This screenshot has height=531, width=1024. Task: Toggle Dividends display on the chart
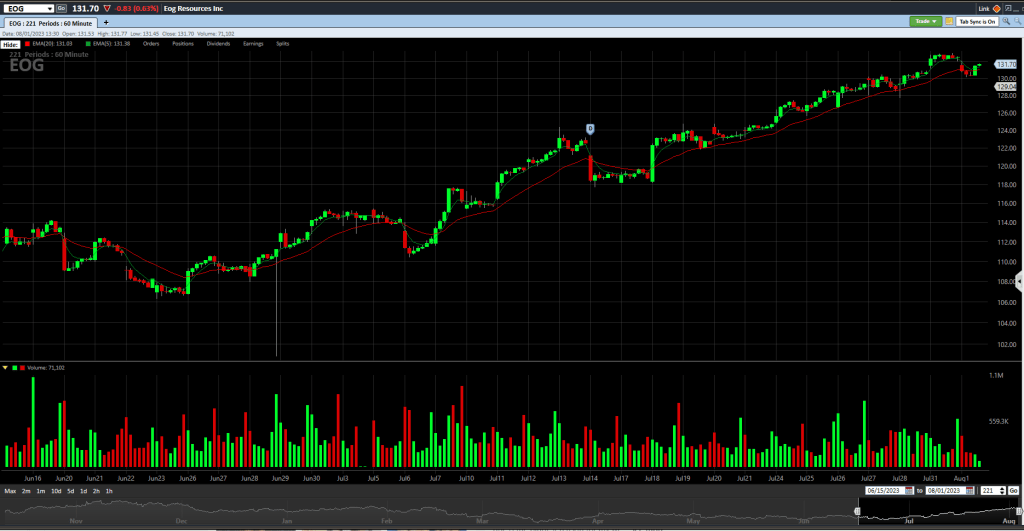218,44
